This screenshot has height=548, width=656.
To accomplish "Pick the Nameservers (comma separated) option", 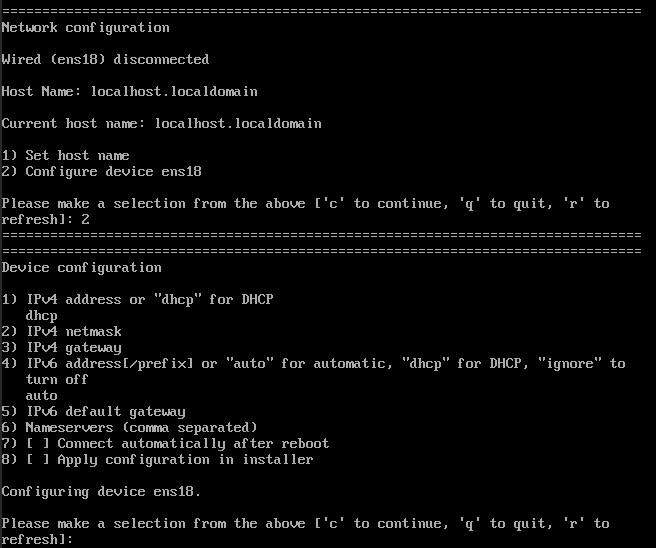I will point(129,427).
